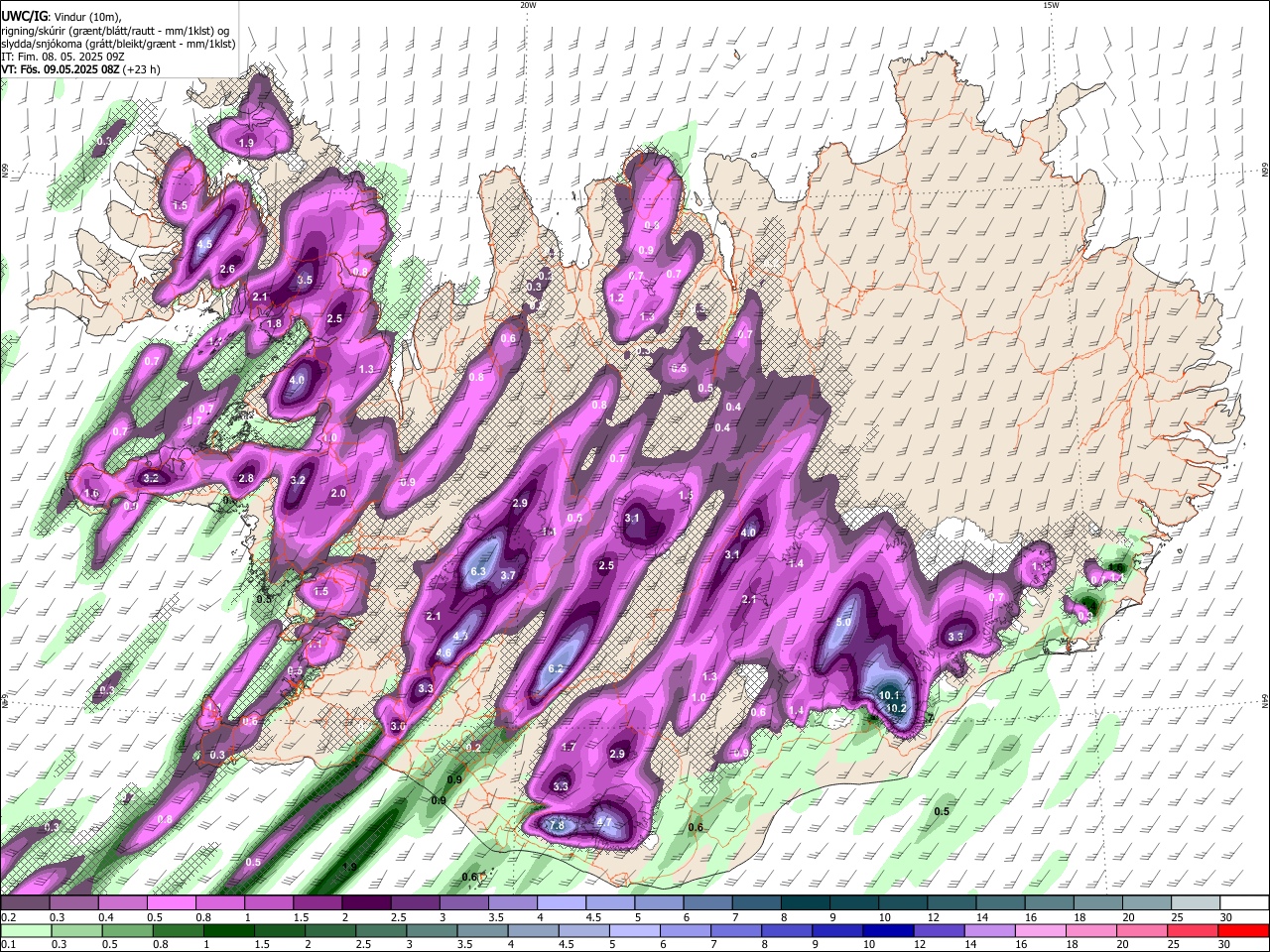Click the "5.0" precipitation value on the map
Viewport: 1270px width, 952px height.
844,622
